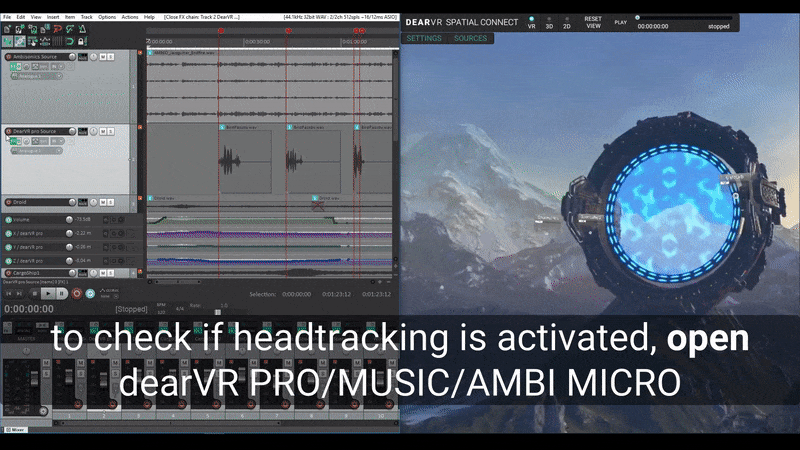Image resolution: width=800 pixels, height=450 pixels.
Task: Click the Redo toolbar icon
Action: point(70,29)
